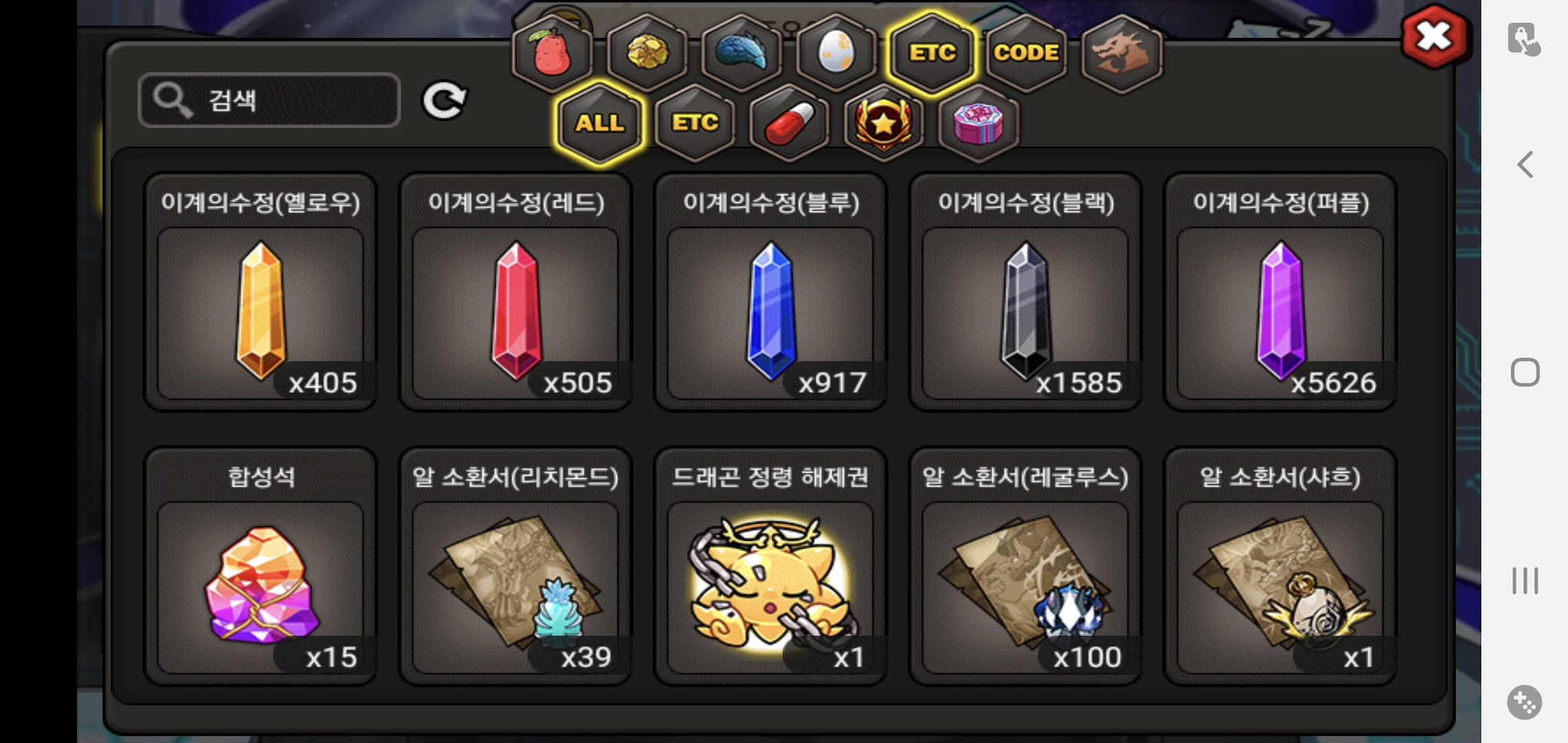Open the fruit food category tab
This screenshot has width=1568, height=743.
tap(552, 53)
